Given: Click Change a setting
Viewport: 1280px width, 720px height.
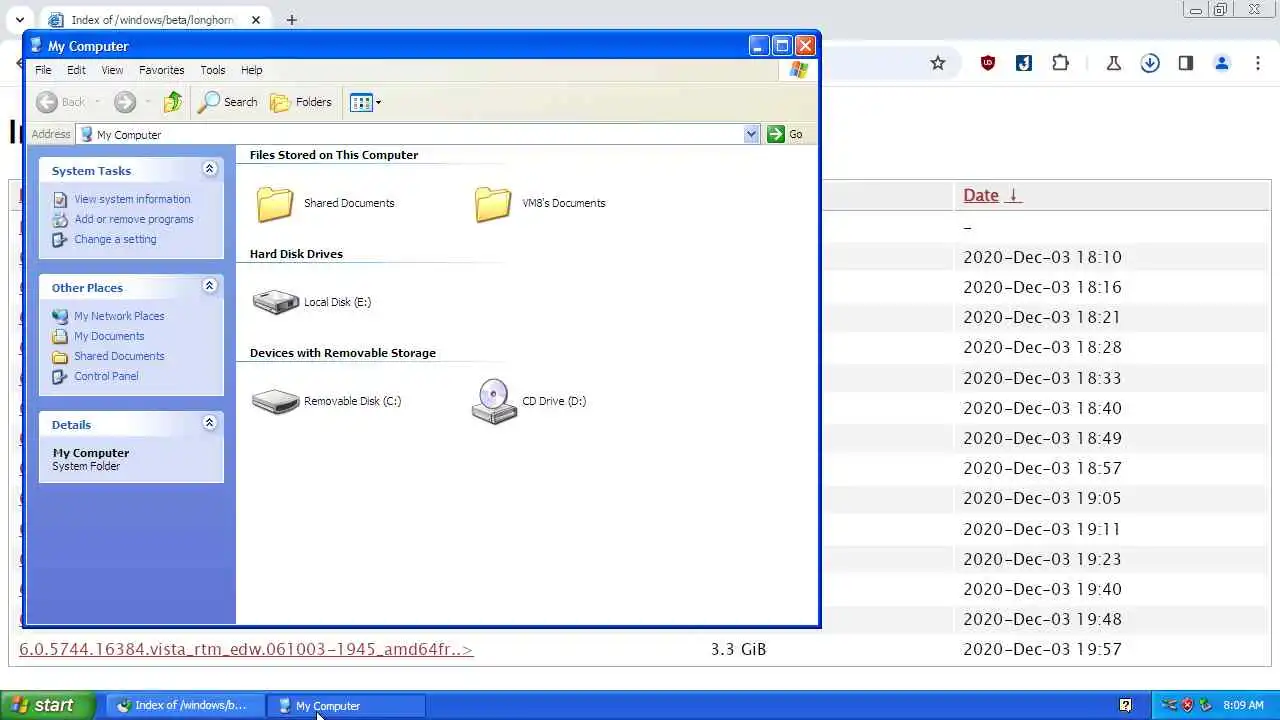Looking at the screenshot, I should (115, 239).
